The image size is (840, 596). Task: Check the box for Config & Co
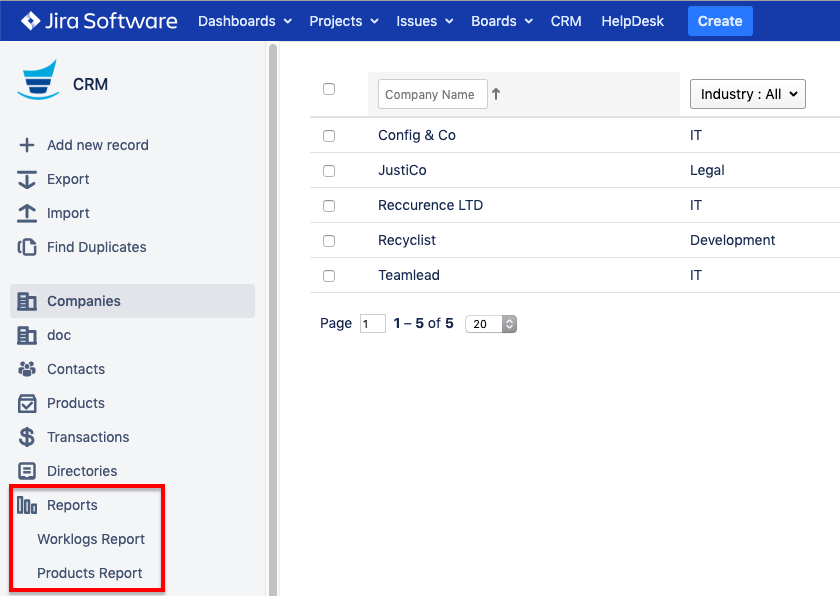(x=329, y=136)
